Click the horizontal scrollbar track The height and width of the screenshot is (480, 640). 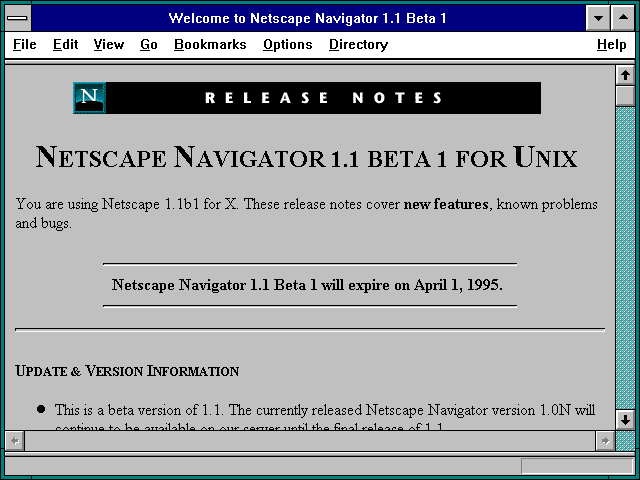pyautogui.click(x=310, y=441)
